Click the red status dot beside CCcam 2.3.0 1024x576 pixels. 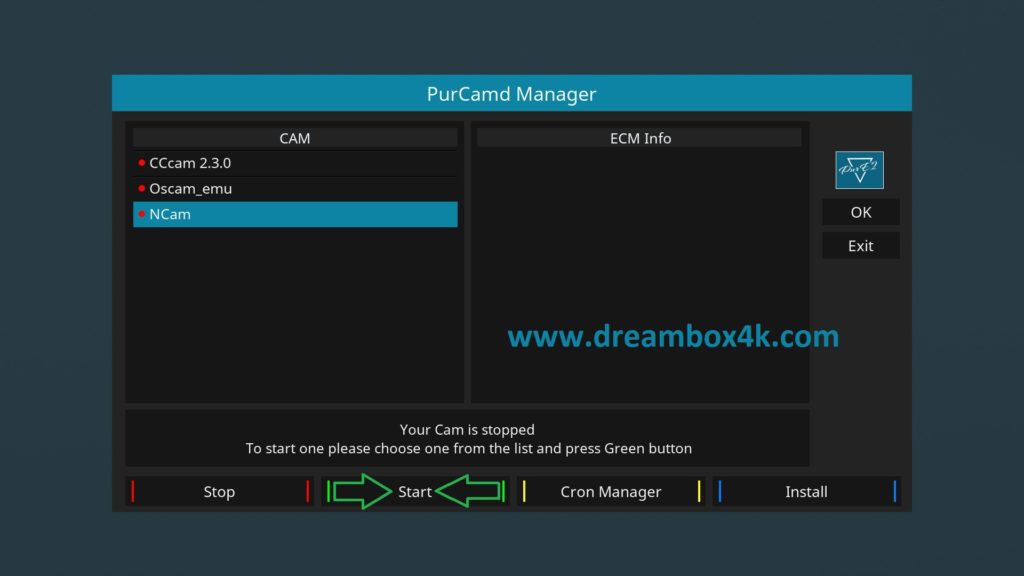[142, 163]
